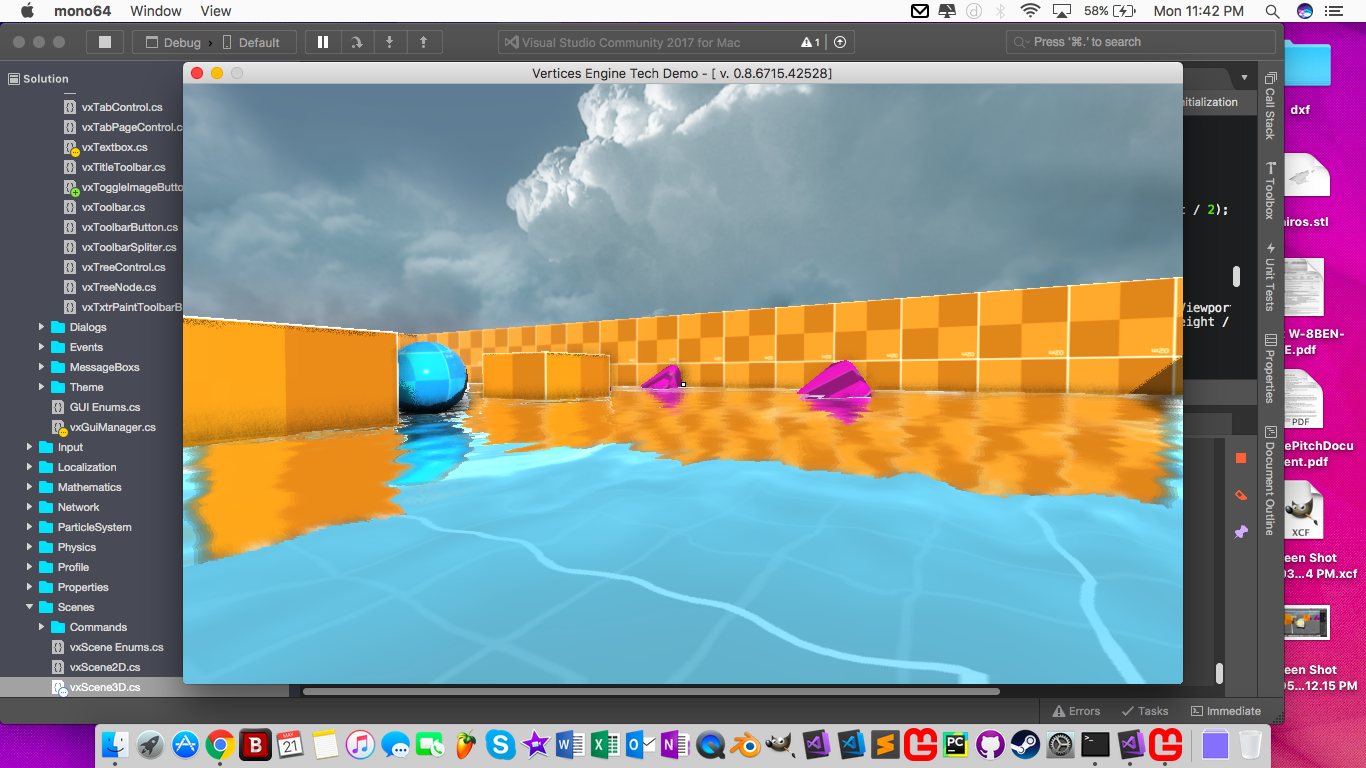Stop the debug session with the Stop button
This screenshot has height=768, width=1366.
(x=104, y=42)
